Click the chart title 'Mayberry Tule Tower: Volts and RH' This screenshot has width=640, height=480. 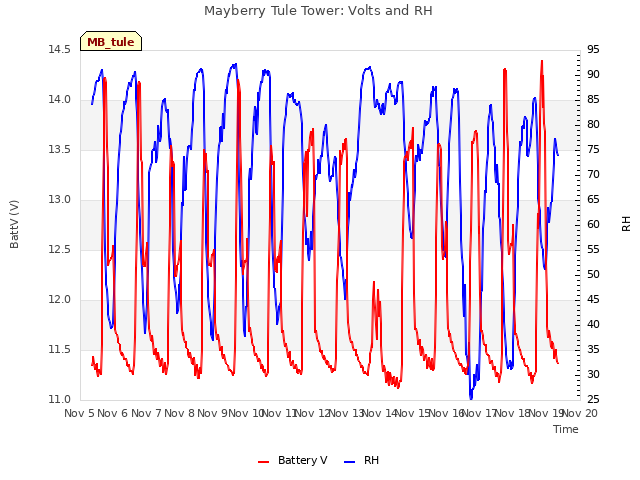318,11
